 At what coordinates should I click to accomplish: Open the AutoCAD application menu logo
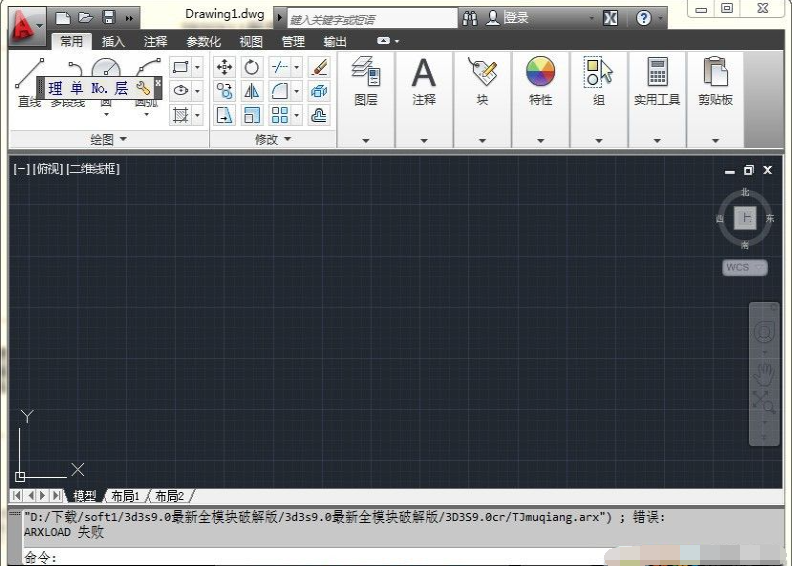click(26, 25)
